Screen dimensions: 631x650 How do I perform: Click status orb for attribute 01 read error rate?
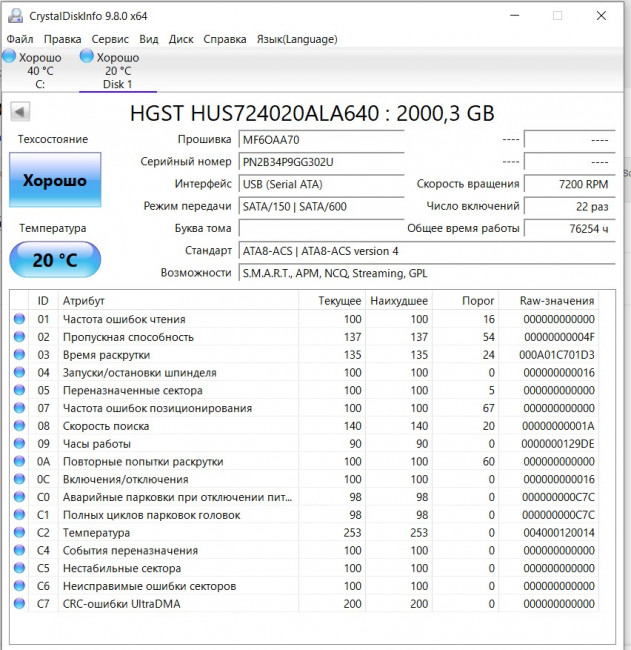point(19,319)
